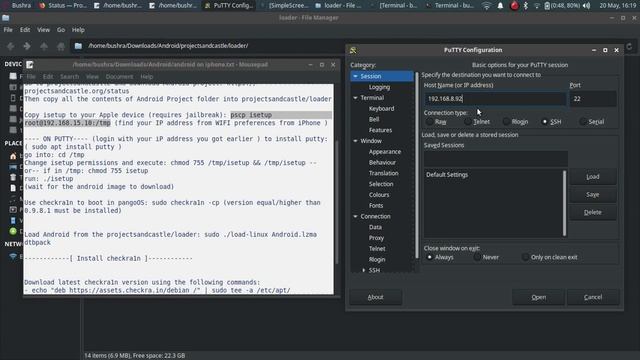Image resolution: width=640 pixels, height=360 pixels.
Task: Click the up-folder arrow in File Manager
Action: (x=44, y=46)
